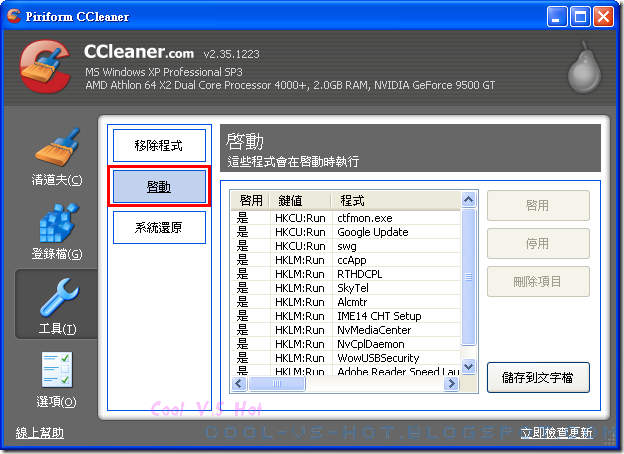This screenshot has width=624, height=454.
Task: Select the Google Update startup entry
Action: (x=345, y=232)
